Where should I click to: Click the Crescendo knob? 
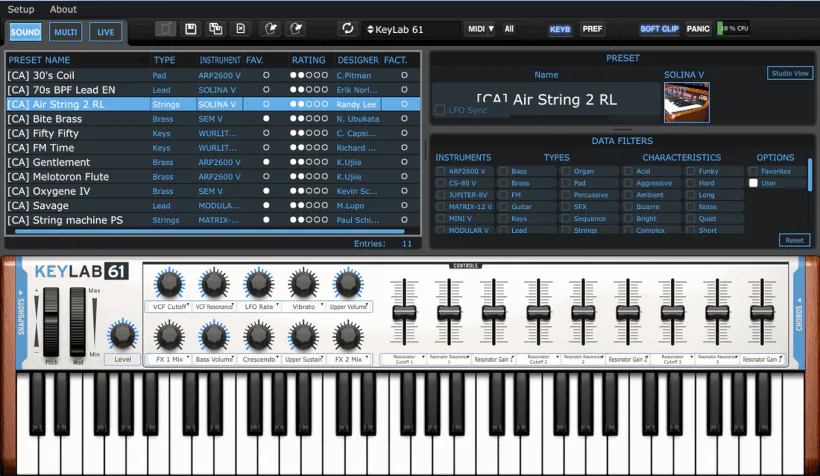point(259,336)
